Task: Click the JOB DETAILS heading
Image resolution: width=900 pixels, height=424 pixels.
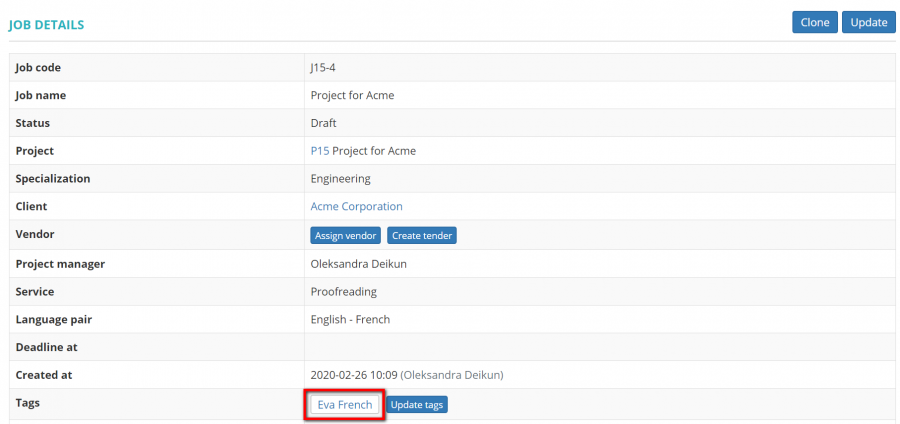Action: coord(46,24)
